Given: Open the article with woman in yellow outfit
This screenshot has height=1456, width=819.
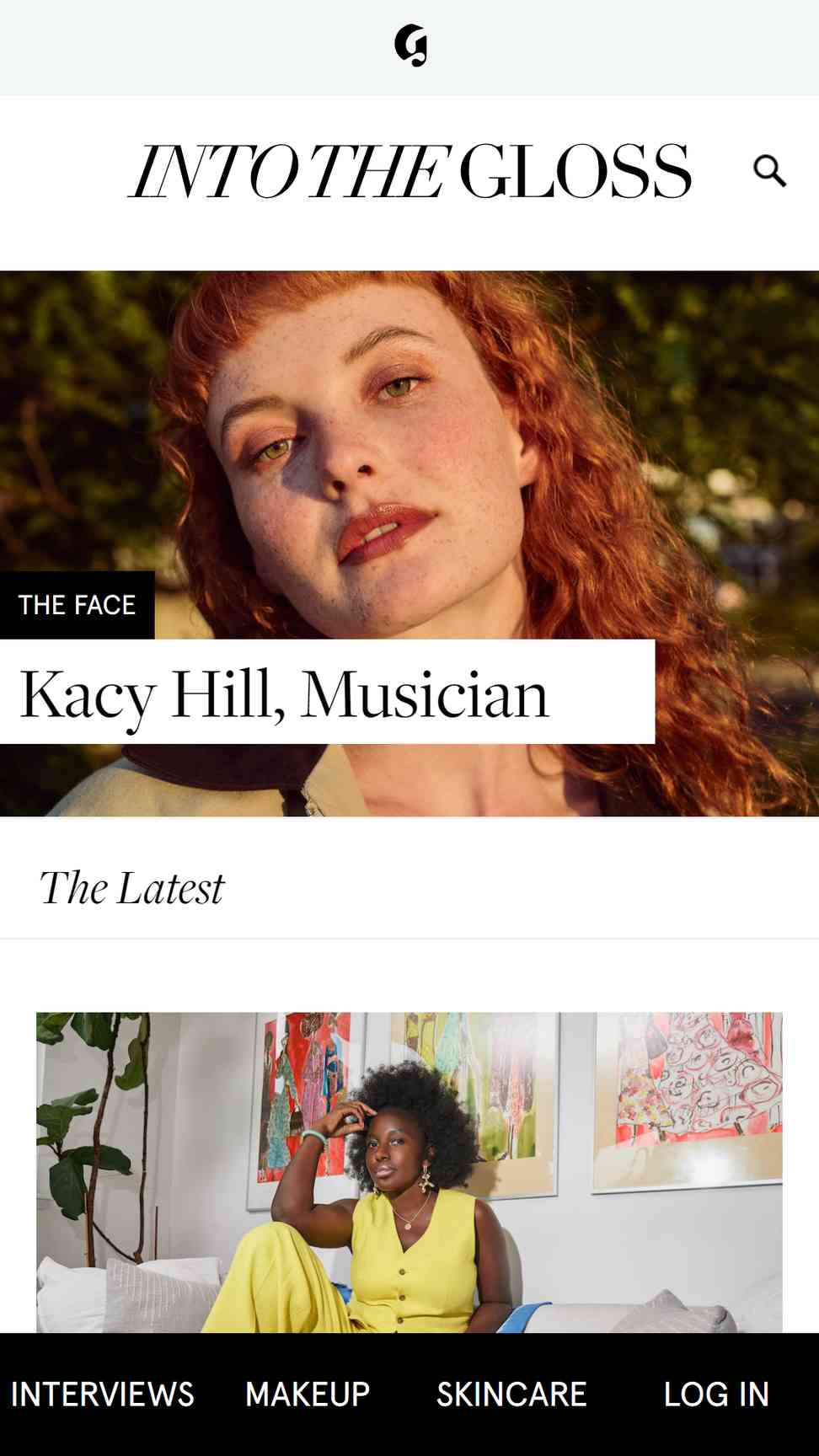Looking at the screenshot, I should pyautogui.click(x=409, y=1172).
